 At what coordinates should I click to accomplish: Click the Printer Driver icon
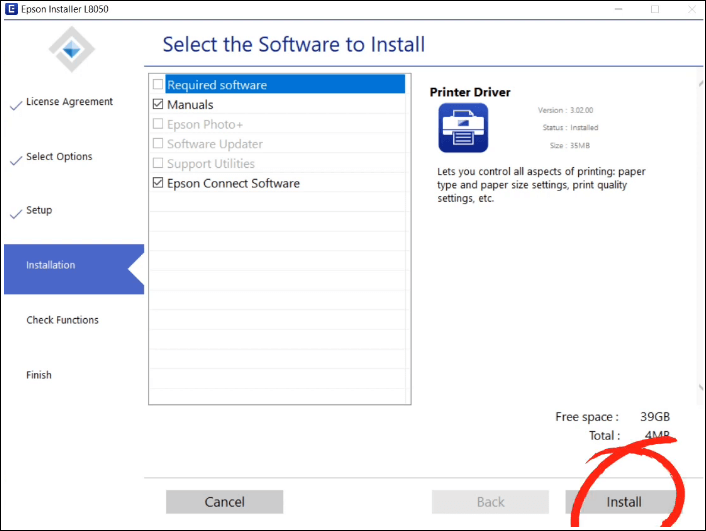coord(463,128)
